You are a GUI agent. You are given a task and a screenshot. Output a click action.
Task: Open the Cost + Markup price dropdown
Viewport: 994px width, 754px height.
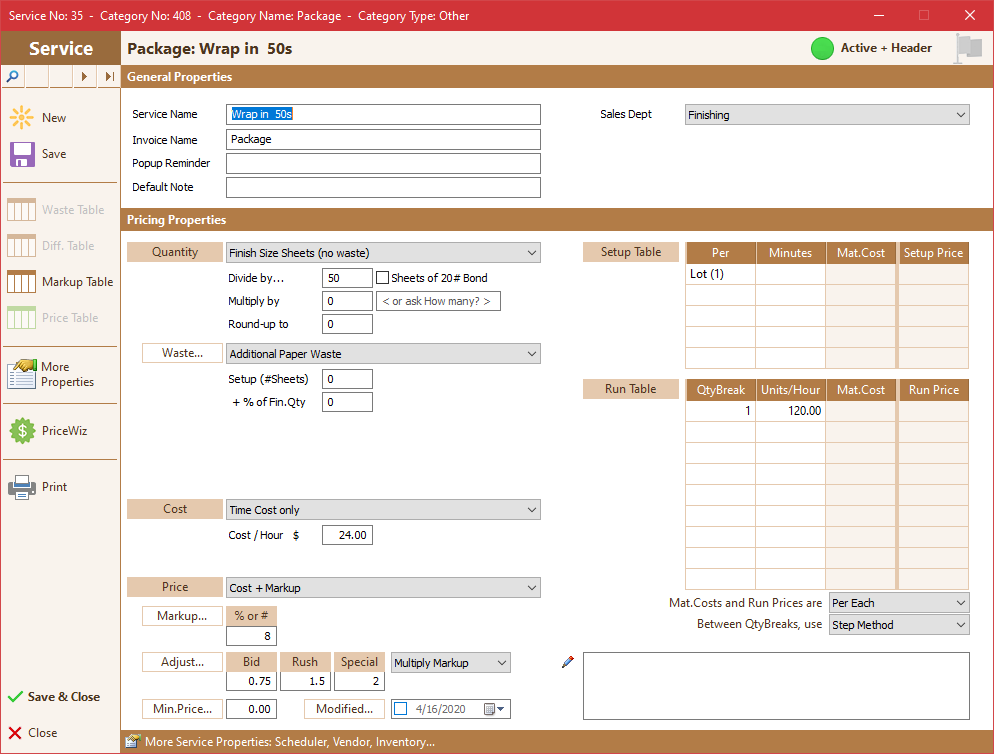point(384,588)
